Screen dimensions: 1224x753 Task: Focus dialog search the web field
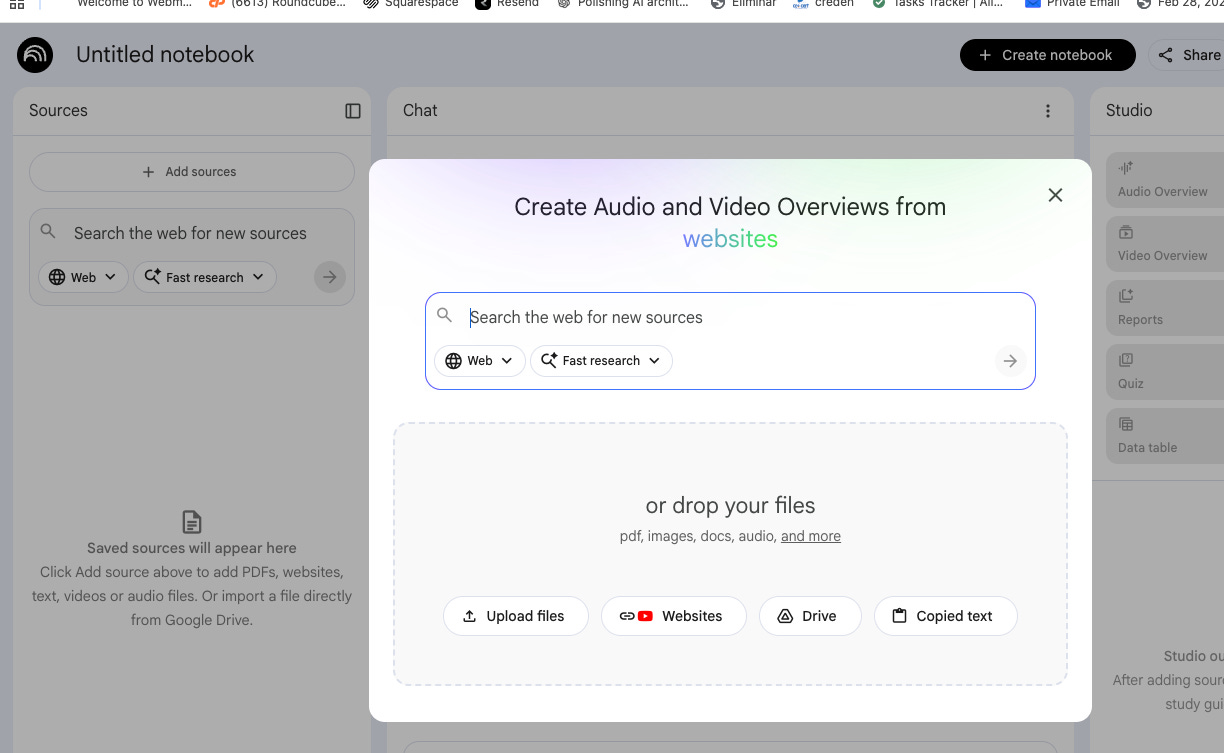click(x=730, y=317)
